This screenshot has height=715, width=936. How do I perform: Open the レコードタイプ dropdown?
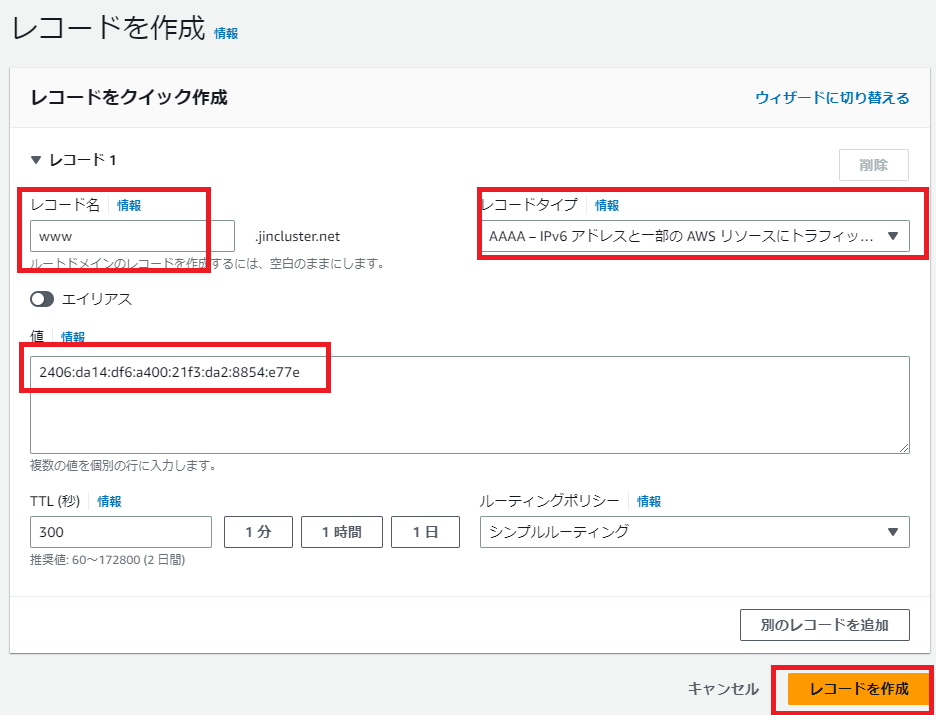[694, 237]
